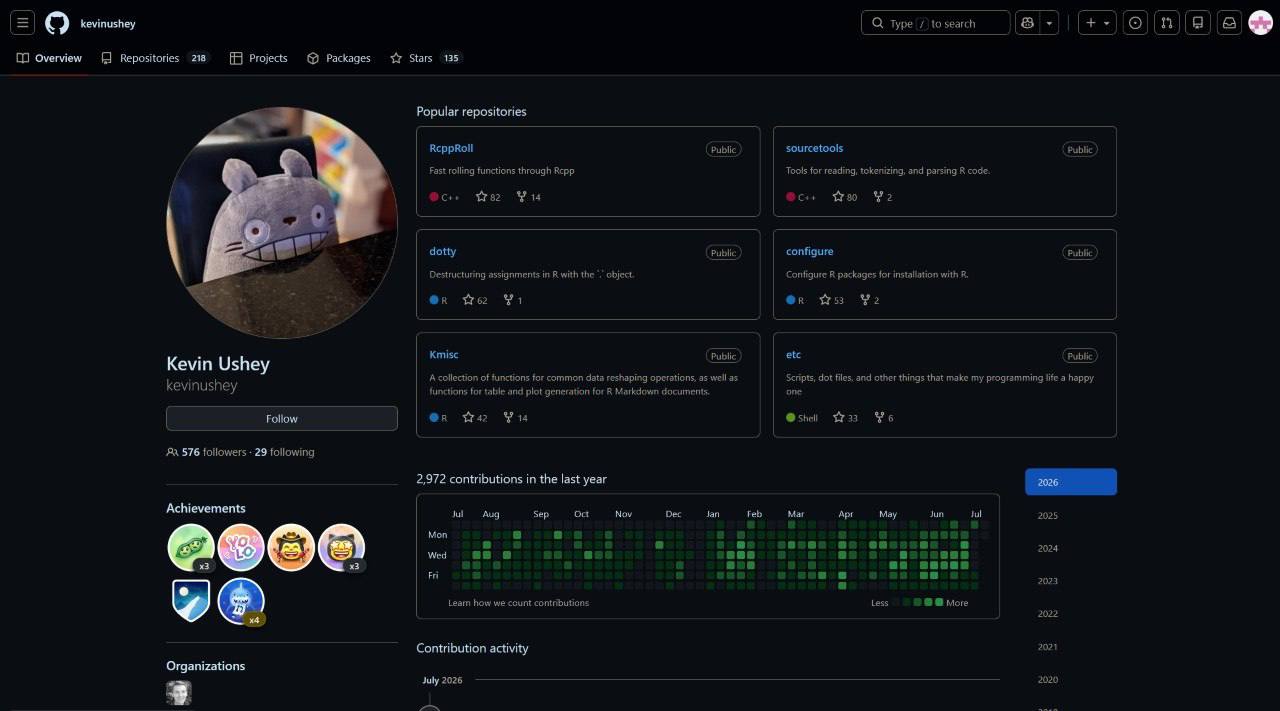View dotty star count icon

468,300
